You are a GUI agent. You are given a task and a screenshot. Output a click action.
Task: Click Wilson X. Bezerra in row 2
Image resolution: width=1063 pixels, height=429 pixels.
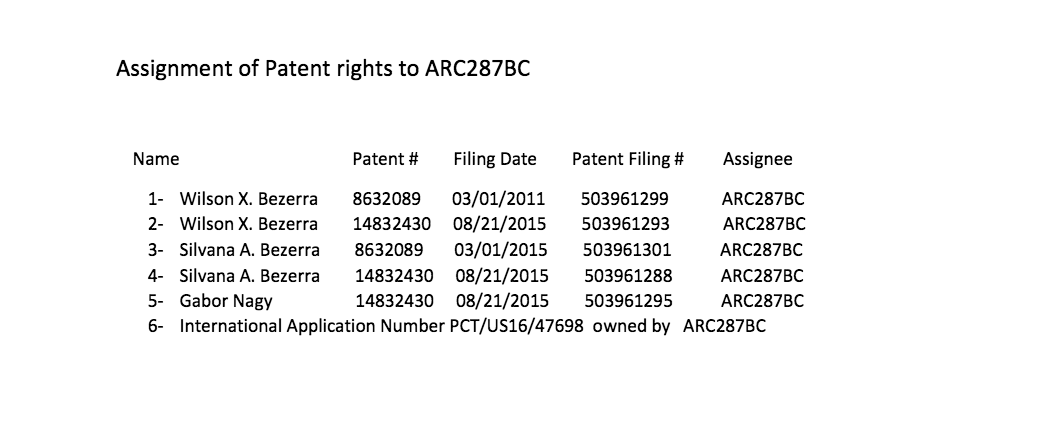[248, 224]
